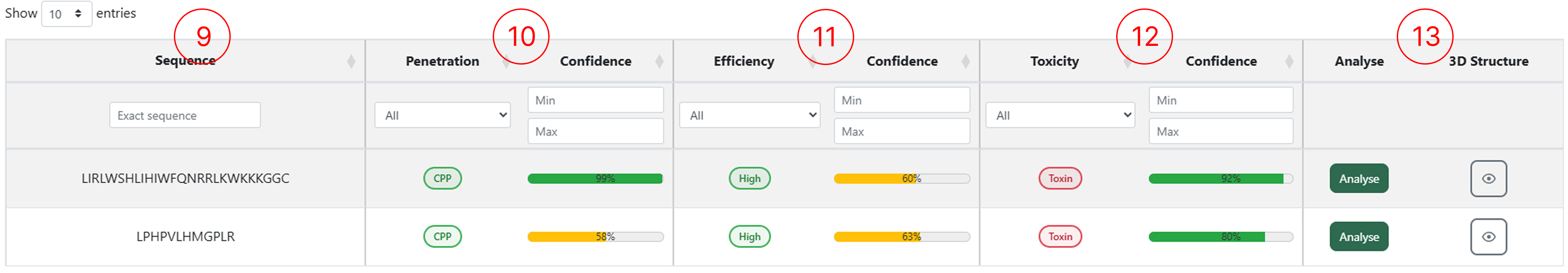
Task: Sort by Penetration Confidence column arrows
Action: [x=659, y=61]
